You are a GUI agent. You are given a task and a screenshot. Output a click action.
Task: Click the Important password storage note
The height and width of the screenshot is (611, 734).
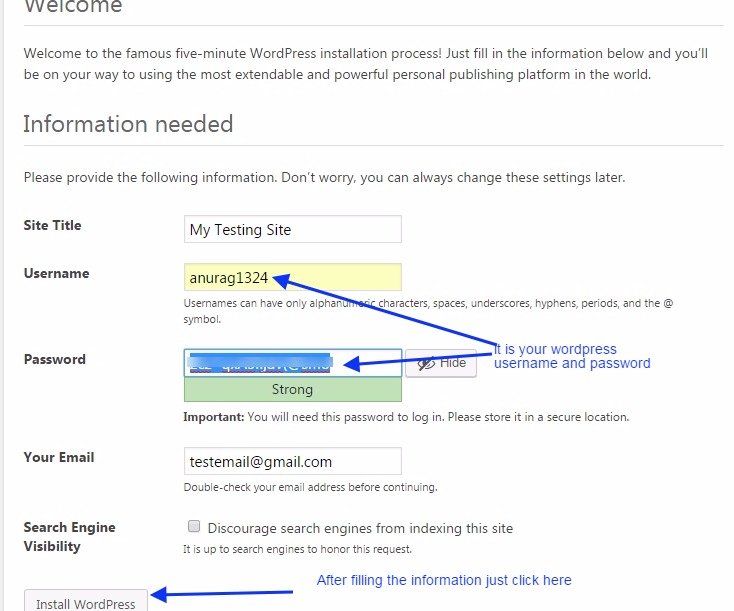tap(406, 417)
